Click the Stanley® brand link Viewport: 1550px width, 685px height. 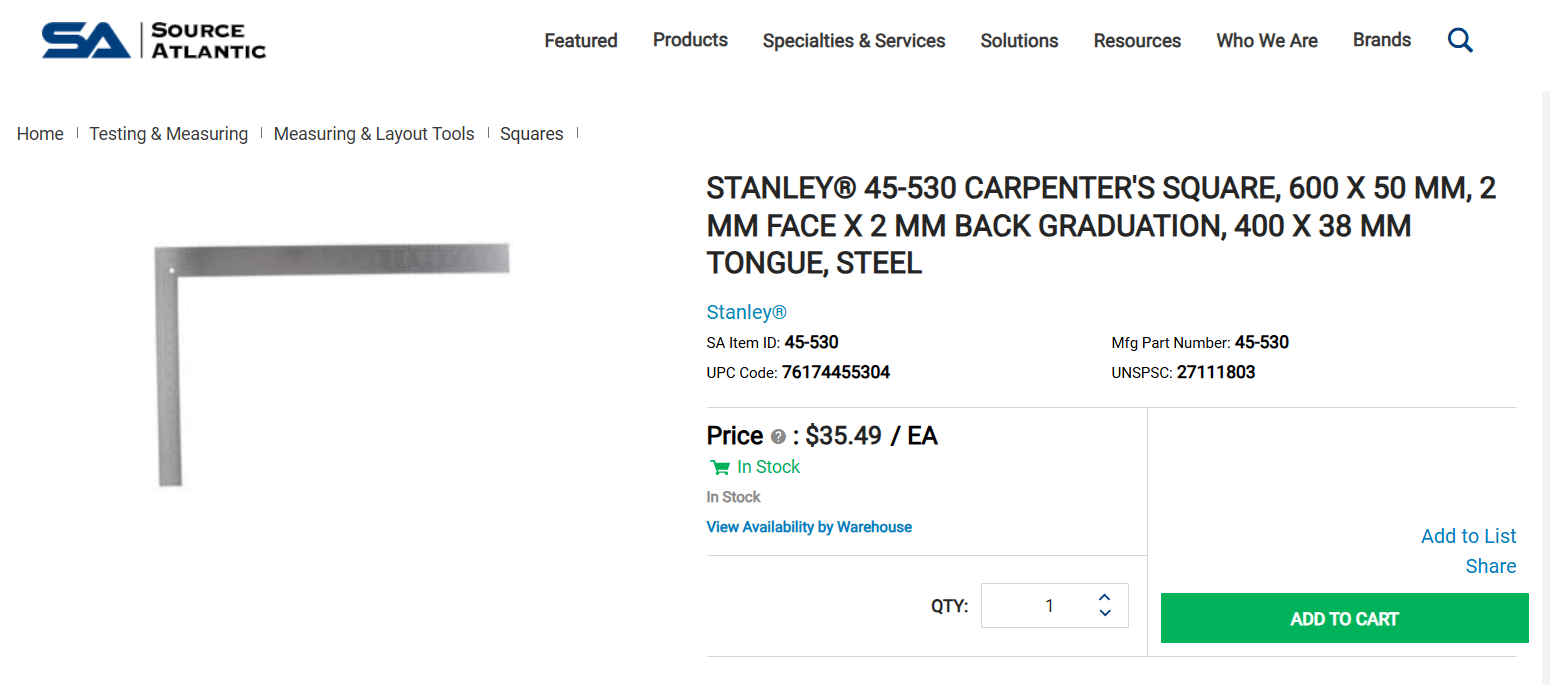click(746, 312)
